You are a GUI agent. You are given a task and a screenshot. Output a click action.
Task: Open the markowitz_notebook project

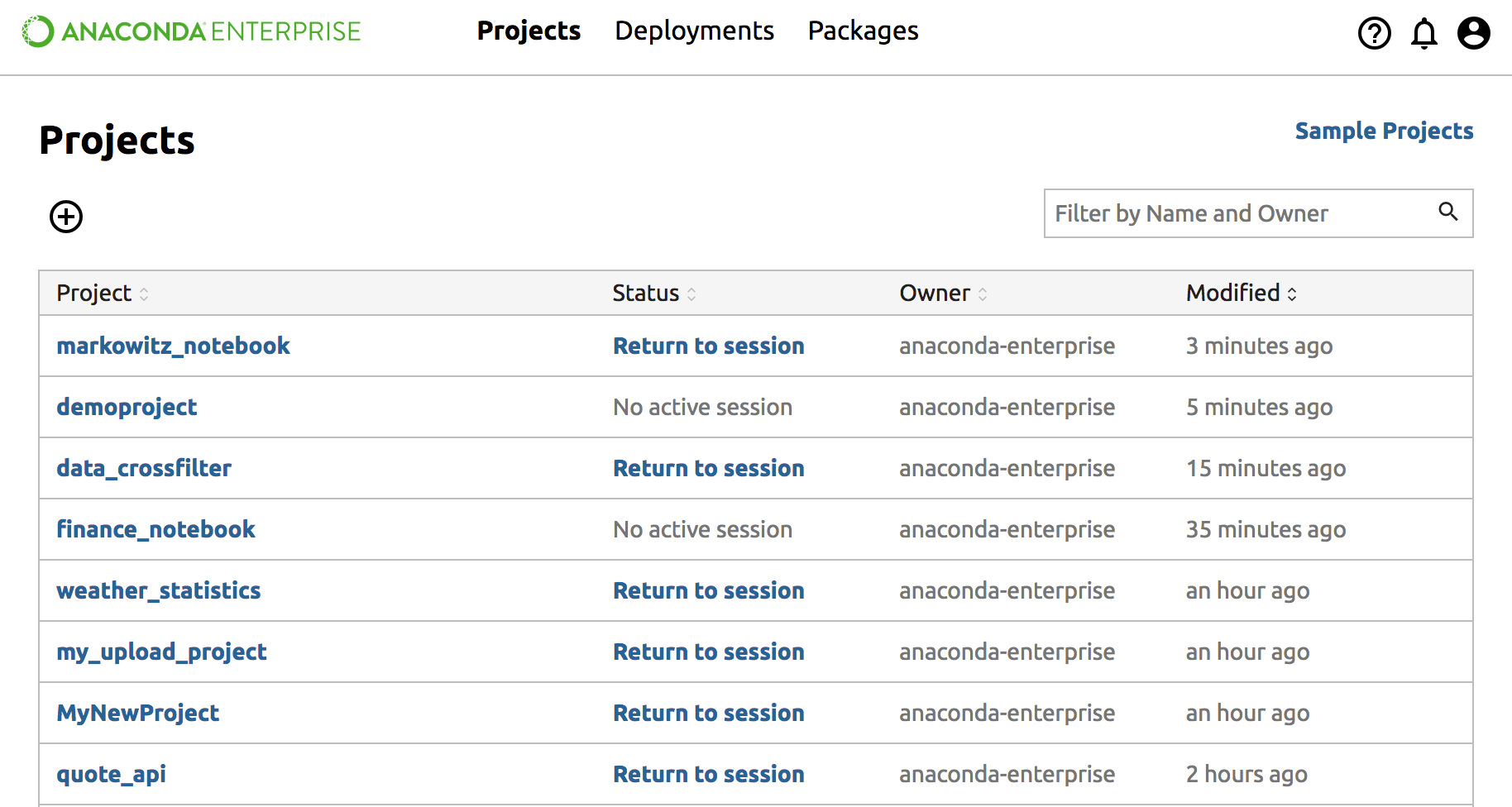pyautogui.click(x=173, y=346)
